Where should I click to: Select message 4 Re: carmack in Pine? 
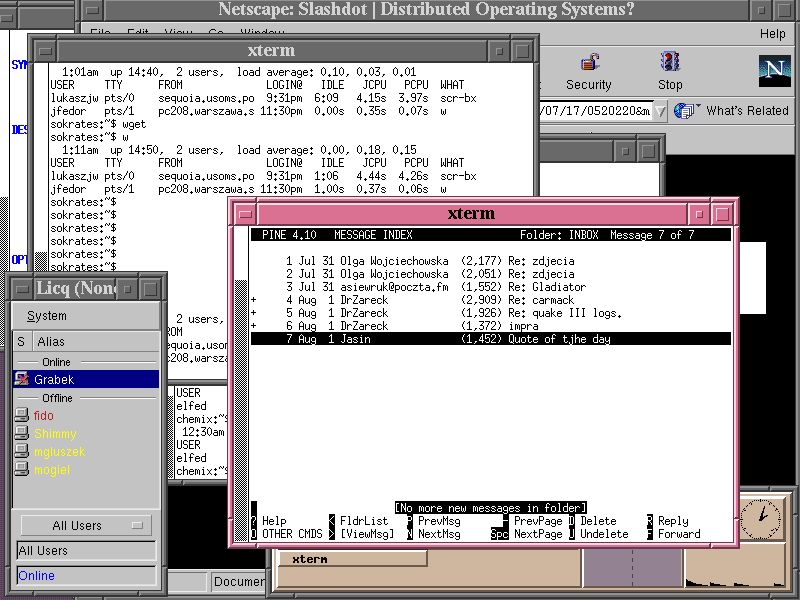490,300
